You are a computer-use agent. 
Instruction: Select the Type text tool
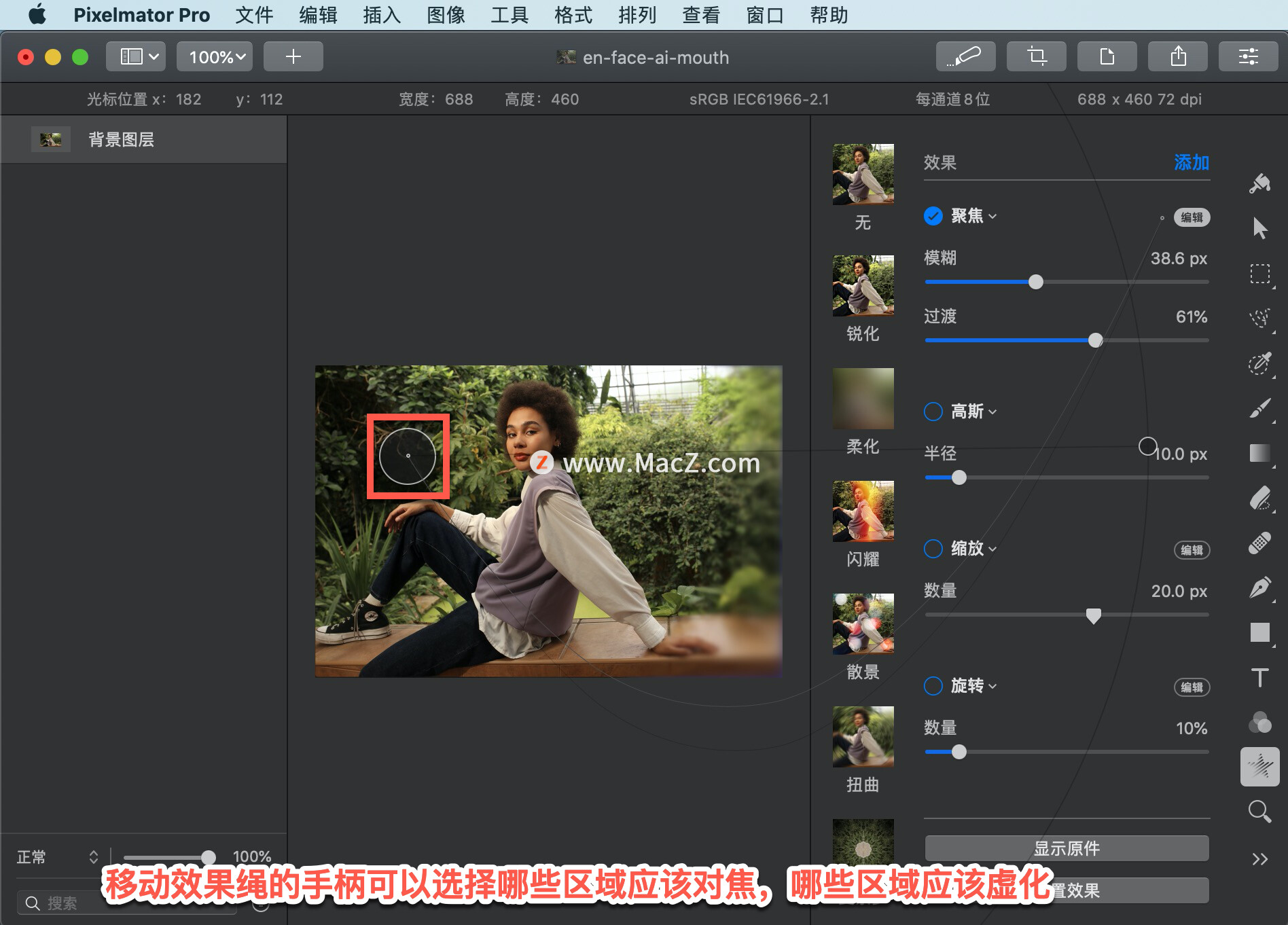1260,677
